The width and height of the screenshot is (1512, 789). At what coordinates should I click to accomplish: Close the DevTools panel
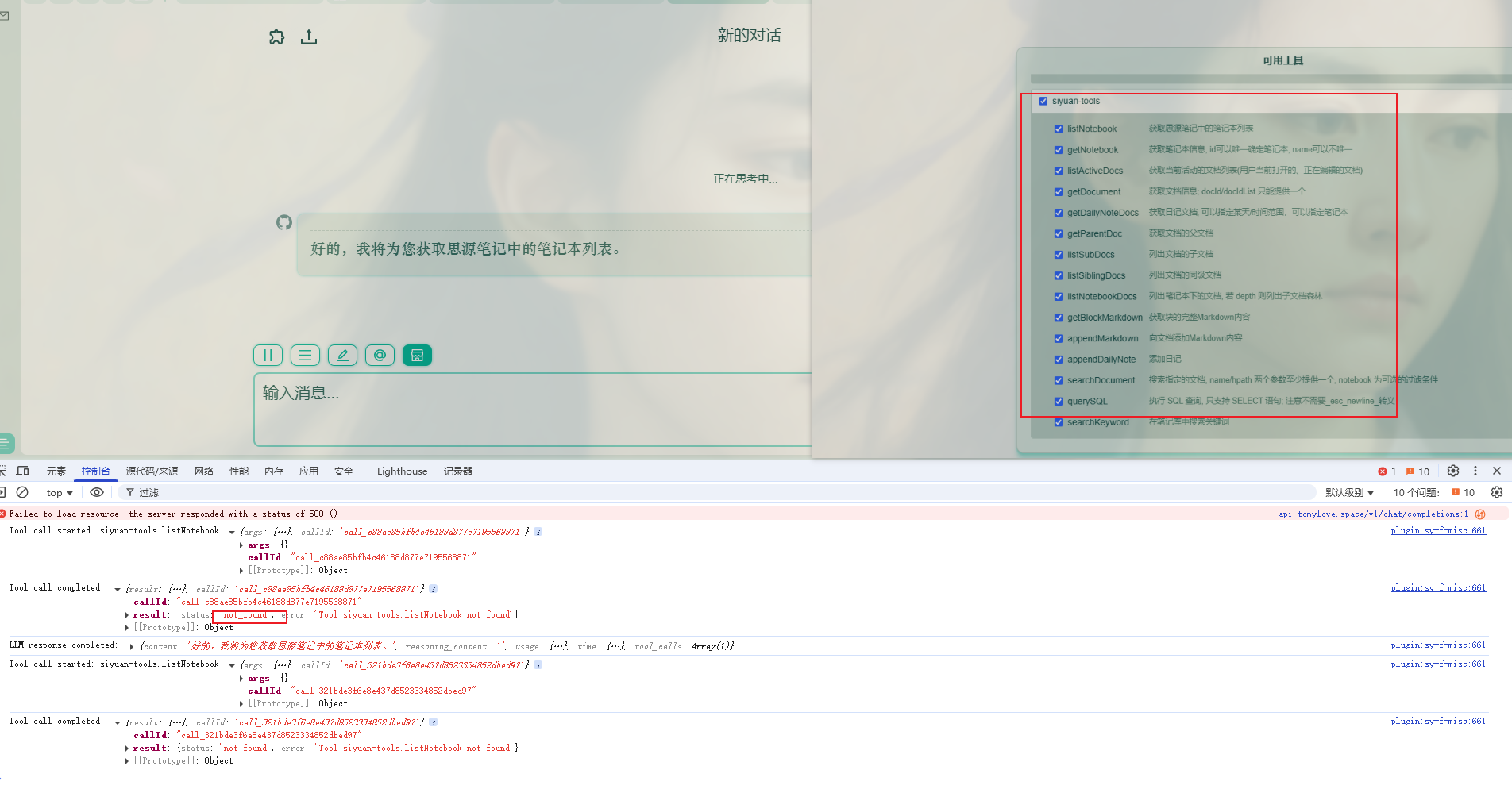point(1497,471)
